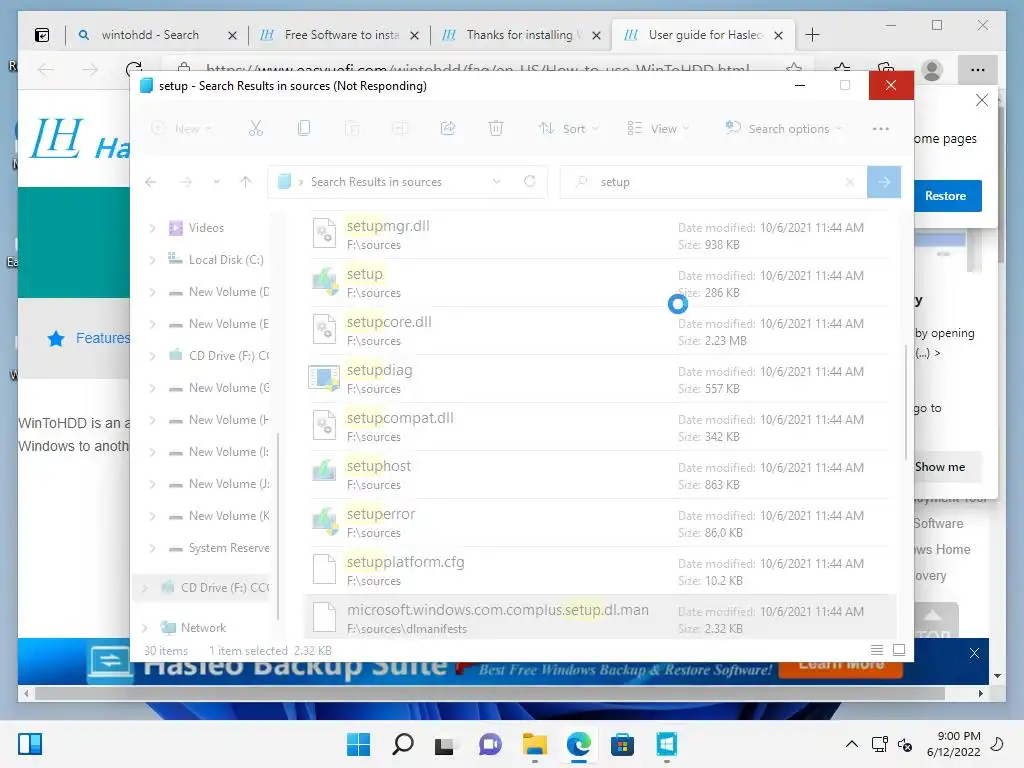
Task: Close the Hasleo Backup Suite banner ad
Action: tap(974, 653)
